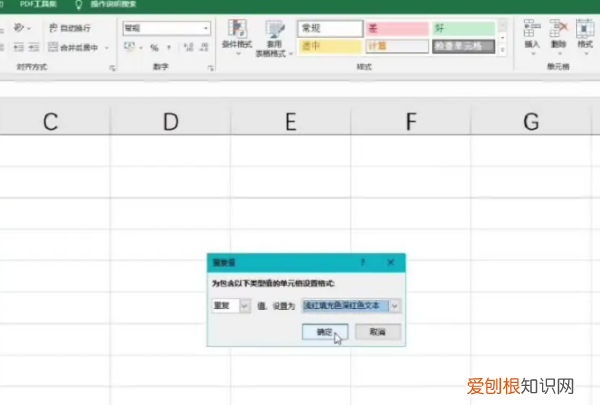The height and width of the screenshot is (405, 600).
Task: Select the 好 green cell style
Action: (463, 28)
